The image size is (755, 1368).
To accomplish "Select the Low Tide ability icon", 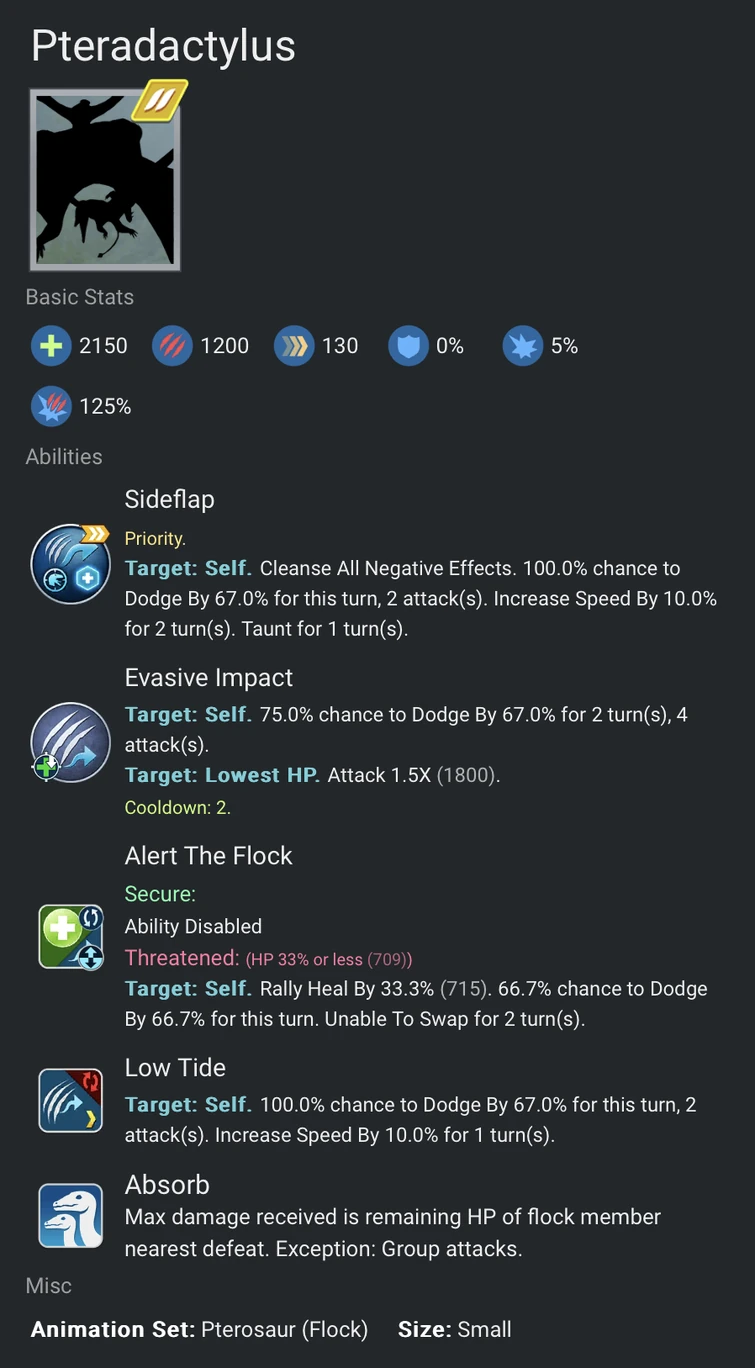I will coord(70,1100).
